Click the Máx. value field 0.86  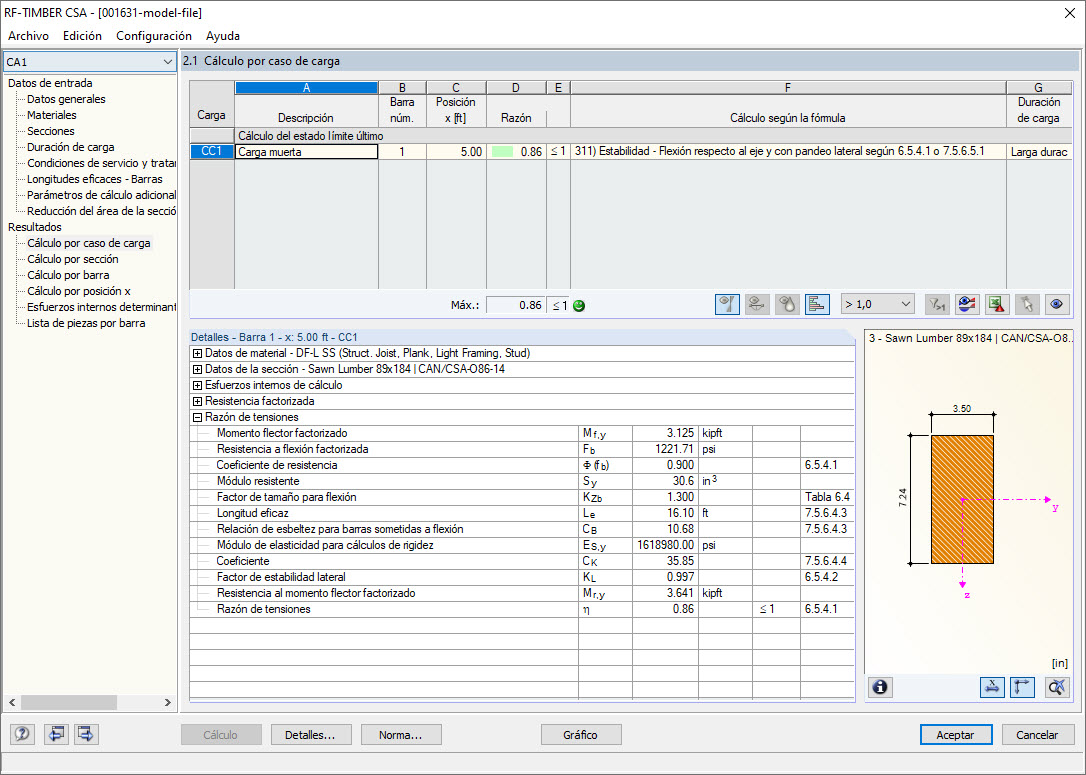tap(515, 305)
